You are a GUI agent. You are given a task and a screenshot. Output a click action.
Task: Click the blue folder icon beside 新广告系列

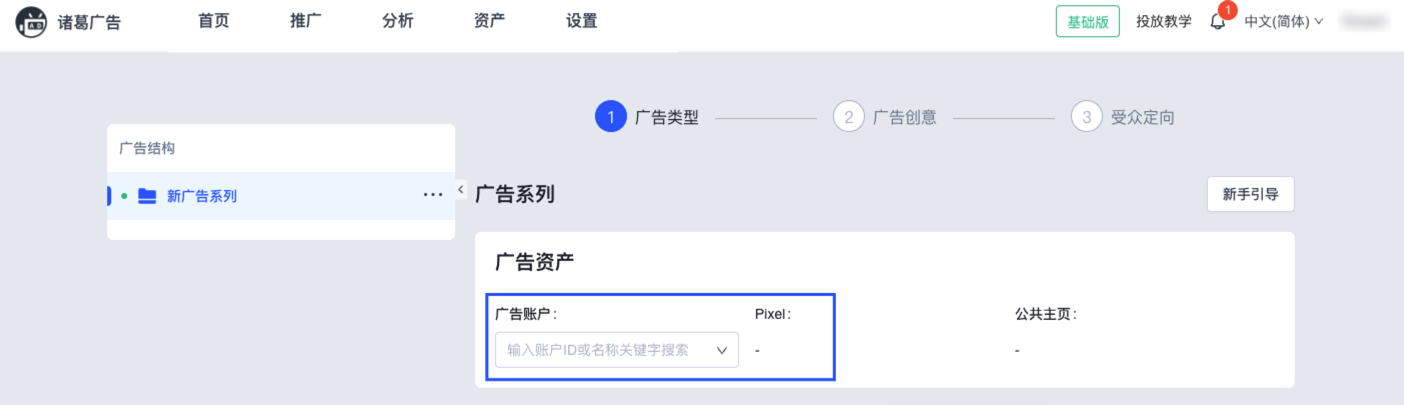tap(147, 196)
